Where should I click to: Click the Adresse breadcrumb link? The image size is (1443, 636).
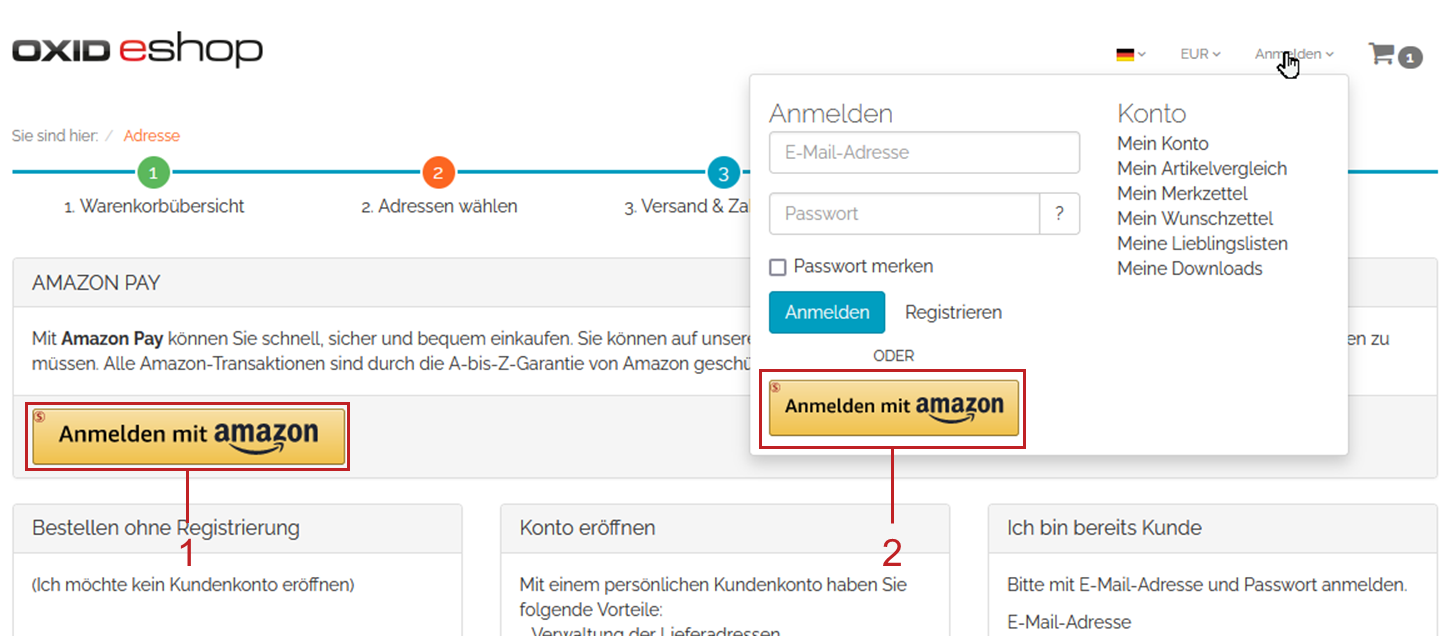(x=152, y=136)
